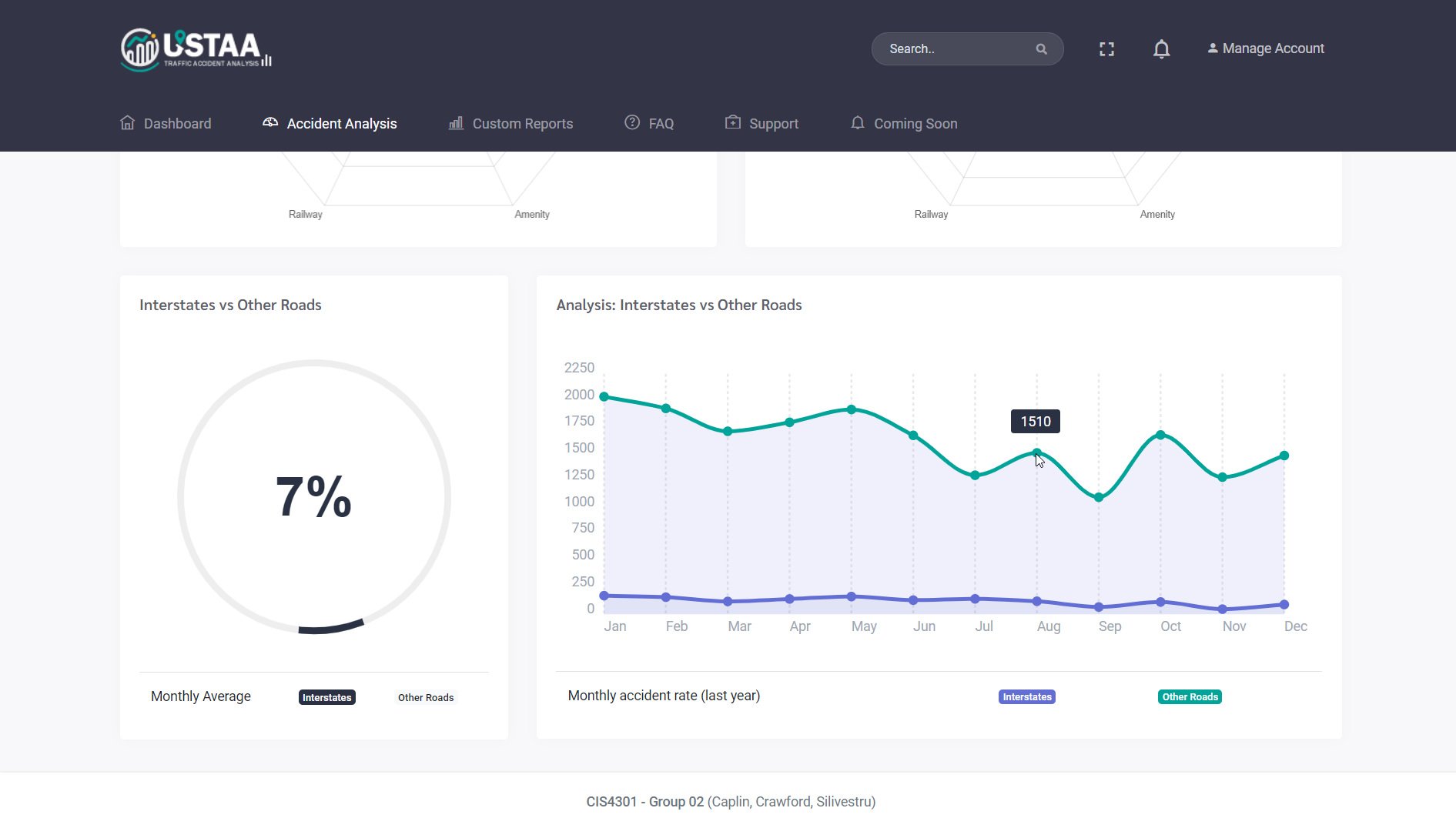The height and width of the screenshot is (818, 1456).
Task: Click the 7% circular progress gauge
Action: pos(314,497)
